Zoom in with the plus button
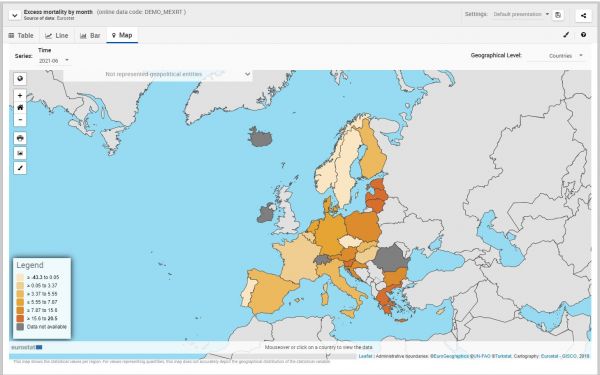This screenshot has width=600, height=375. pos(20,95)
